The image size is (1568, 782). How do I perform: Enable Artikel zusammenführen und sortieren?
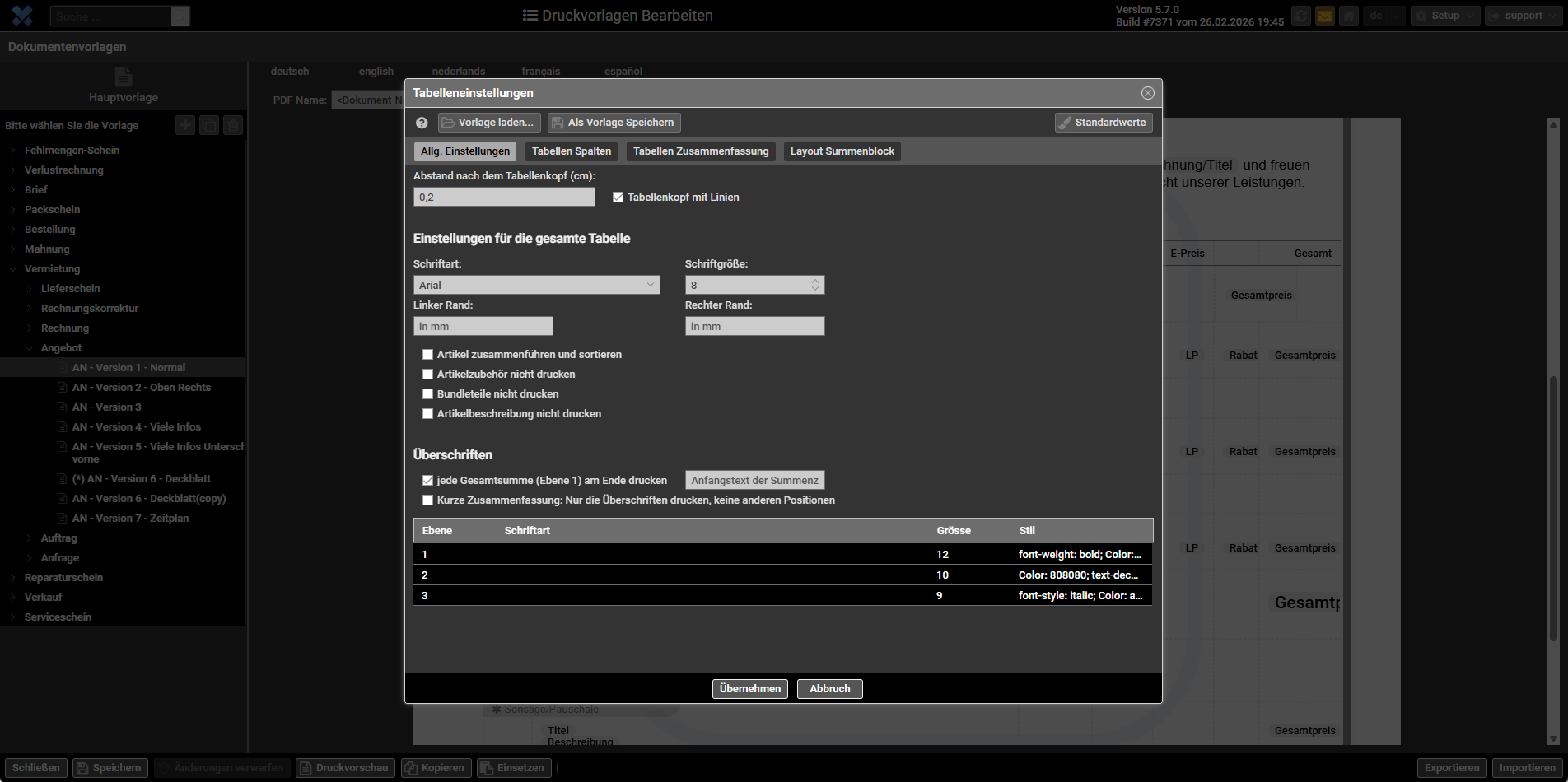click(428, 355)
